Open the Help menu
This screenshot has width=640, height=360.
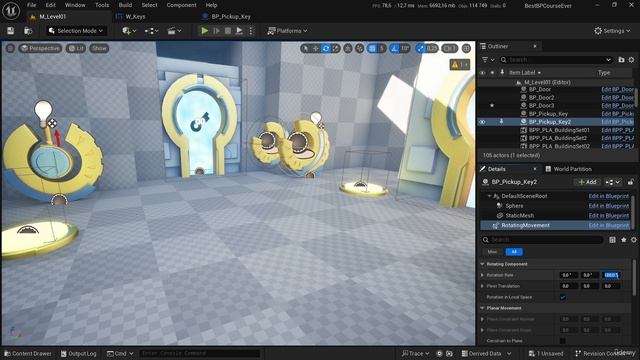coord(211,5)
